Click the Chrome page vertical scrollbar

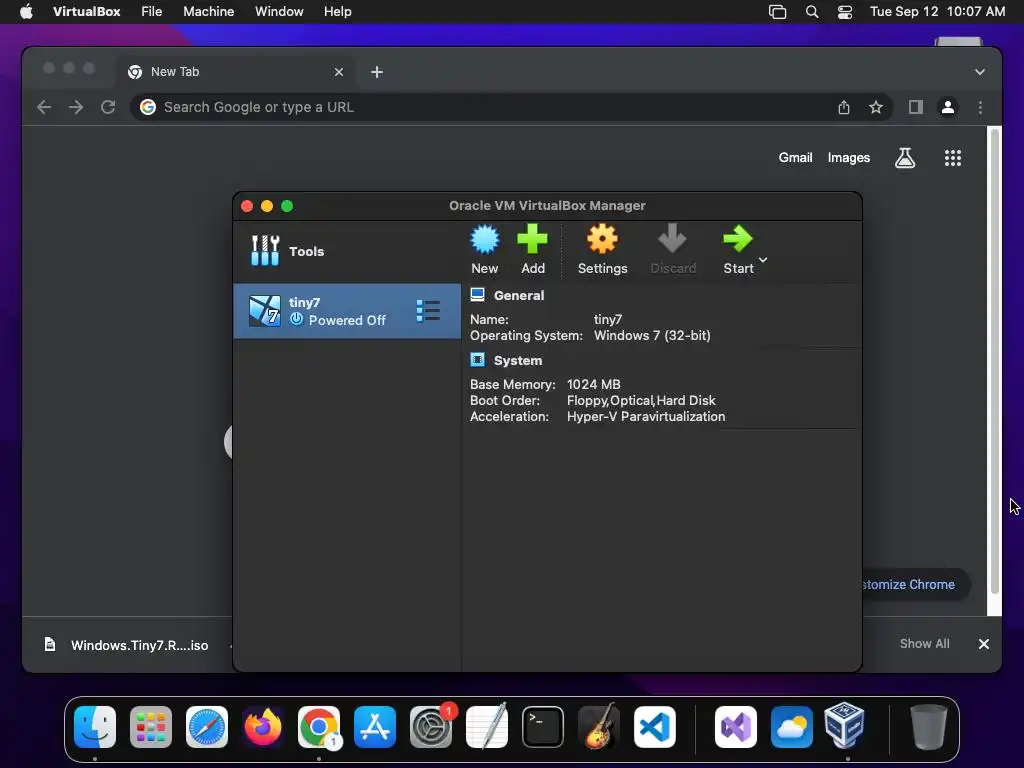(995, 360)
